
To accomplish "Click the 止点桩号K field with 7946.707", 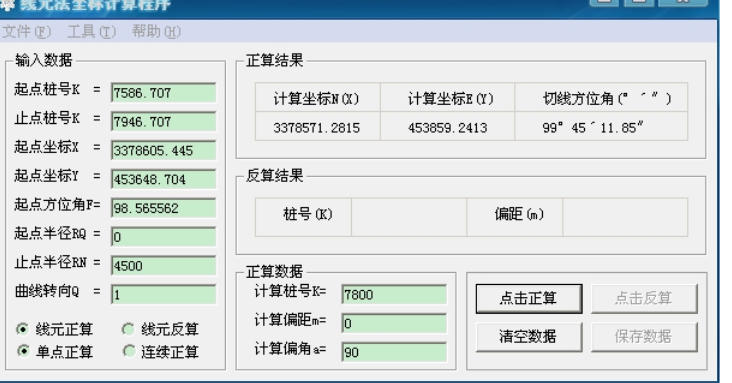I will 163,122.
